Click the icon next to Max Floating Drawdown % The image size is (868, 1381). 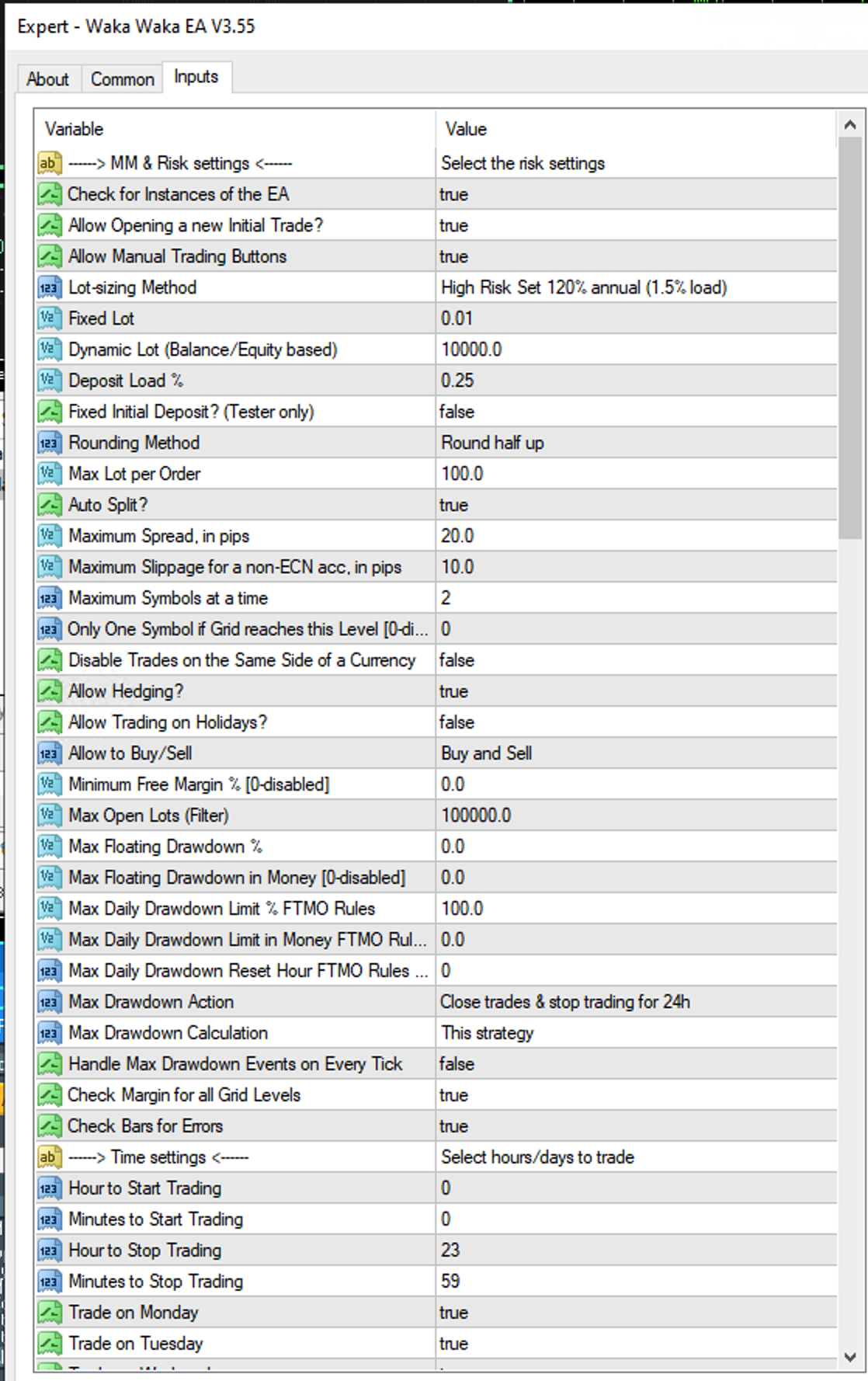click(49, 847)
